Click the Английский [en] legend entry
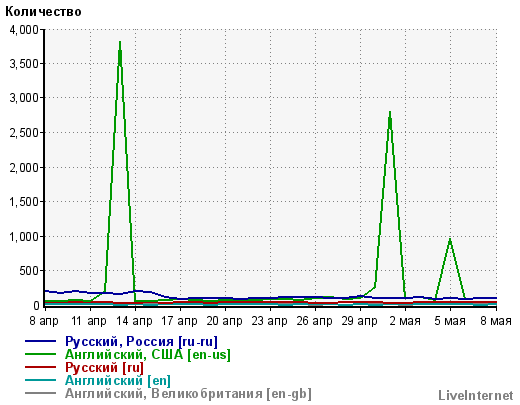The height and width of the screenshot is (405, 520). point(118,381)
